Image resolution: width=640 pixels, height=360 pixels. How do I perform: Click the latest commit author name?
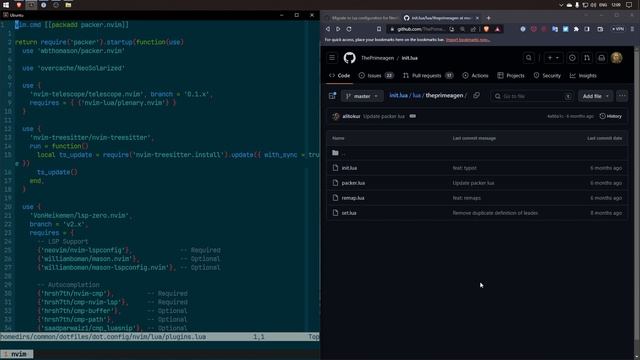coord(351,116)
